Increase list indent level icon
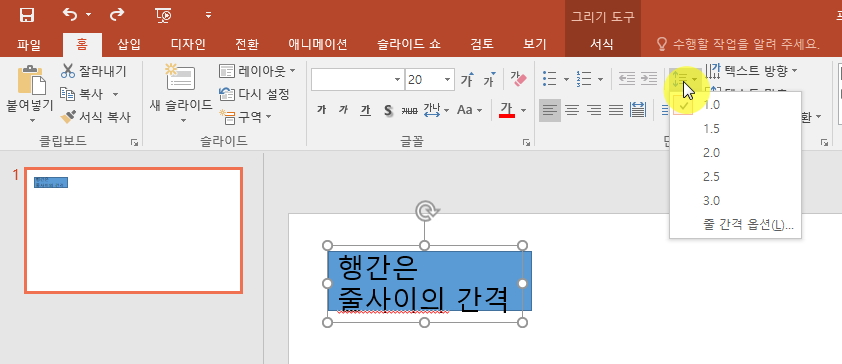The height and width of the screenshot is (364, 842). 649,79
